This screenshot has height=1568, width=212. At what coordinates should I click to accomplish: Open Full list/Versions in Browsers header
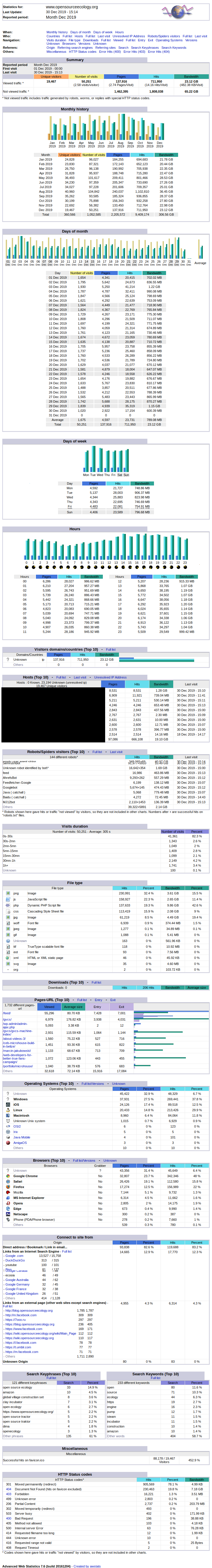pyautogui.click(x=84, y=1160)
